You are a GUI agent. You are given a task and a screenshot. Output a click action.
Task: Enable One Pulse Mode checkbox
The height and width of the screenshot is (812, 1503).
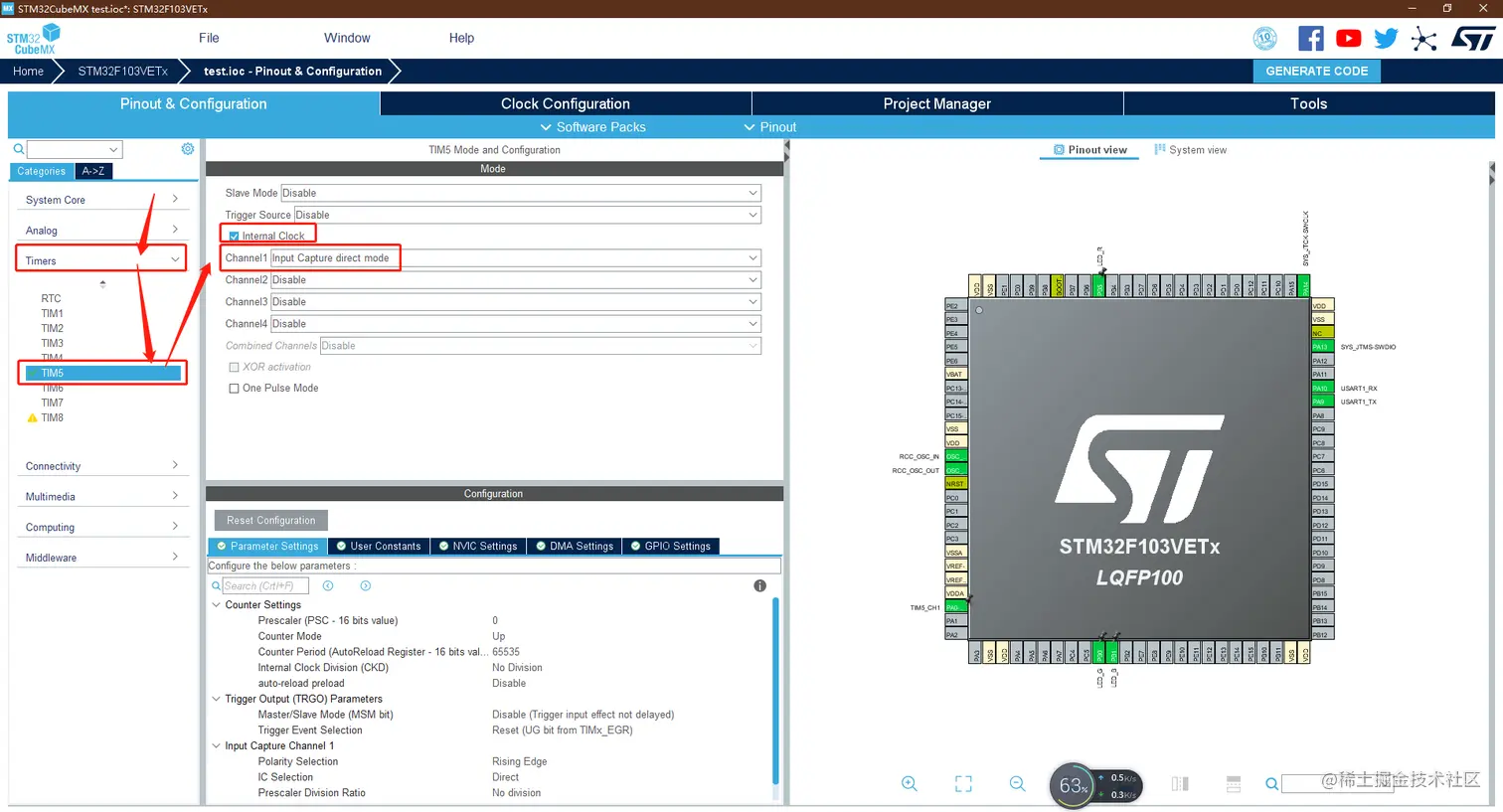[x=235, y=389]
